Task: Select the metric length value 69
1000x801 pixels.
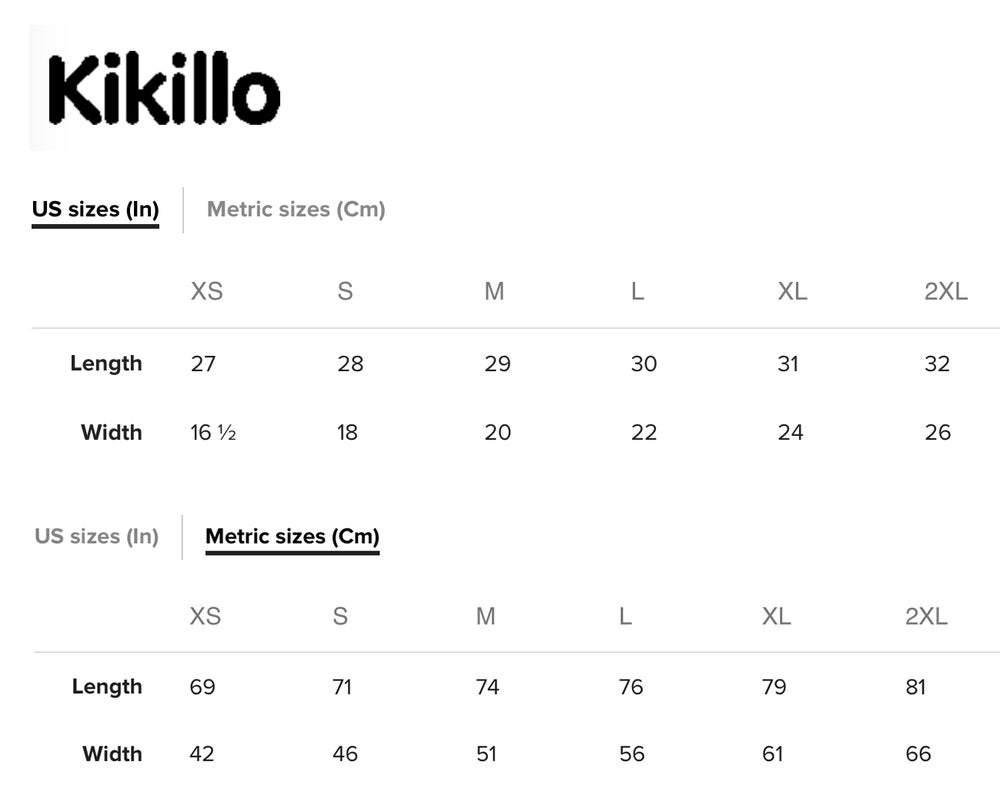Action: (202, 687)
